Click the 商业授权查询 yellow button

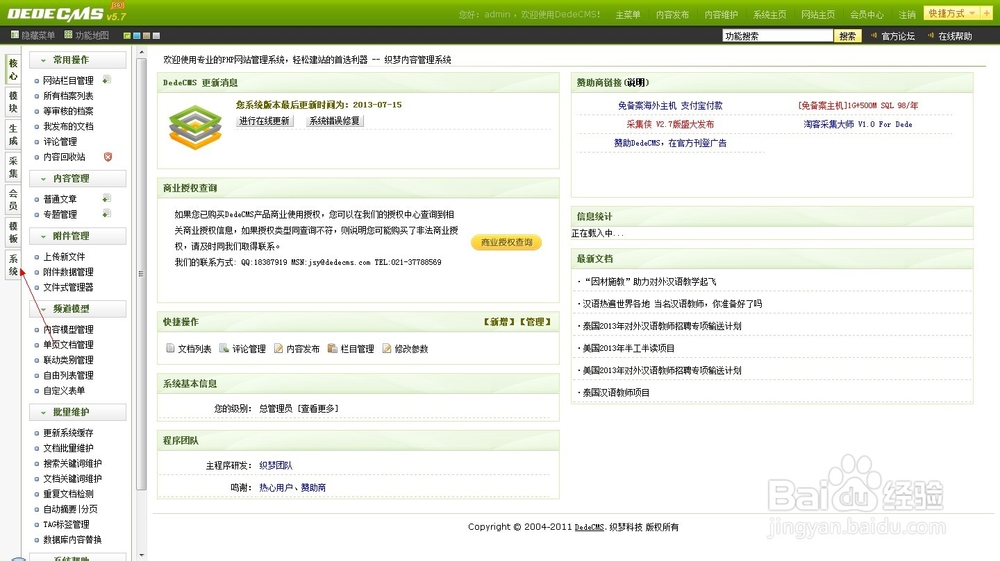(x=506, y=242)
